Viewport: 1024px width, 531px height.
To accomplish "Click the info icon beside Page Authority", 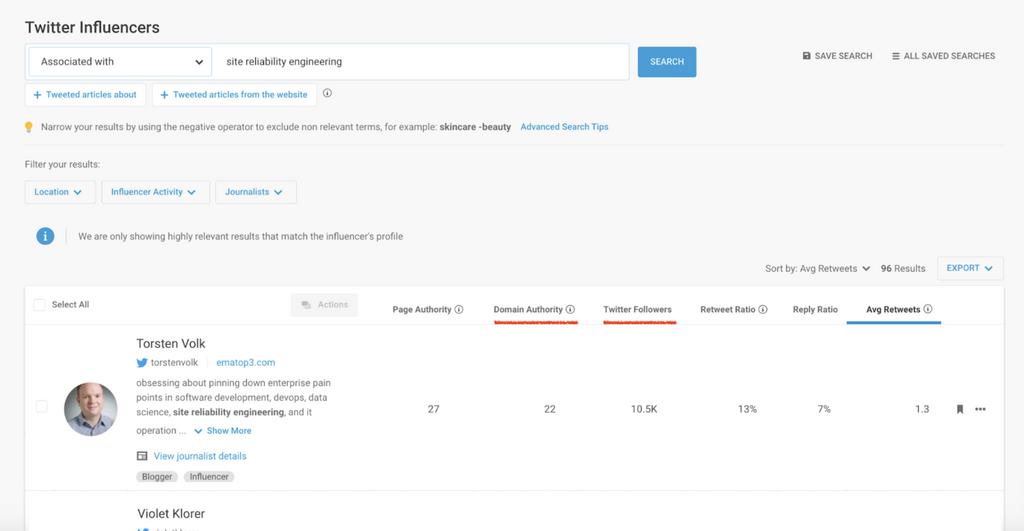I will (459, 310).
